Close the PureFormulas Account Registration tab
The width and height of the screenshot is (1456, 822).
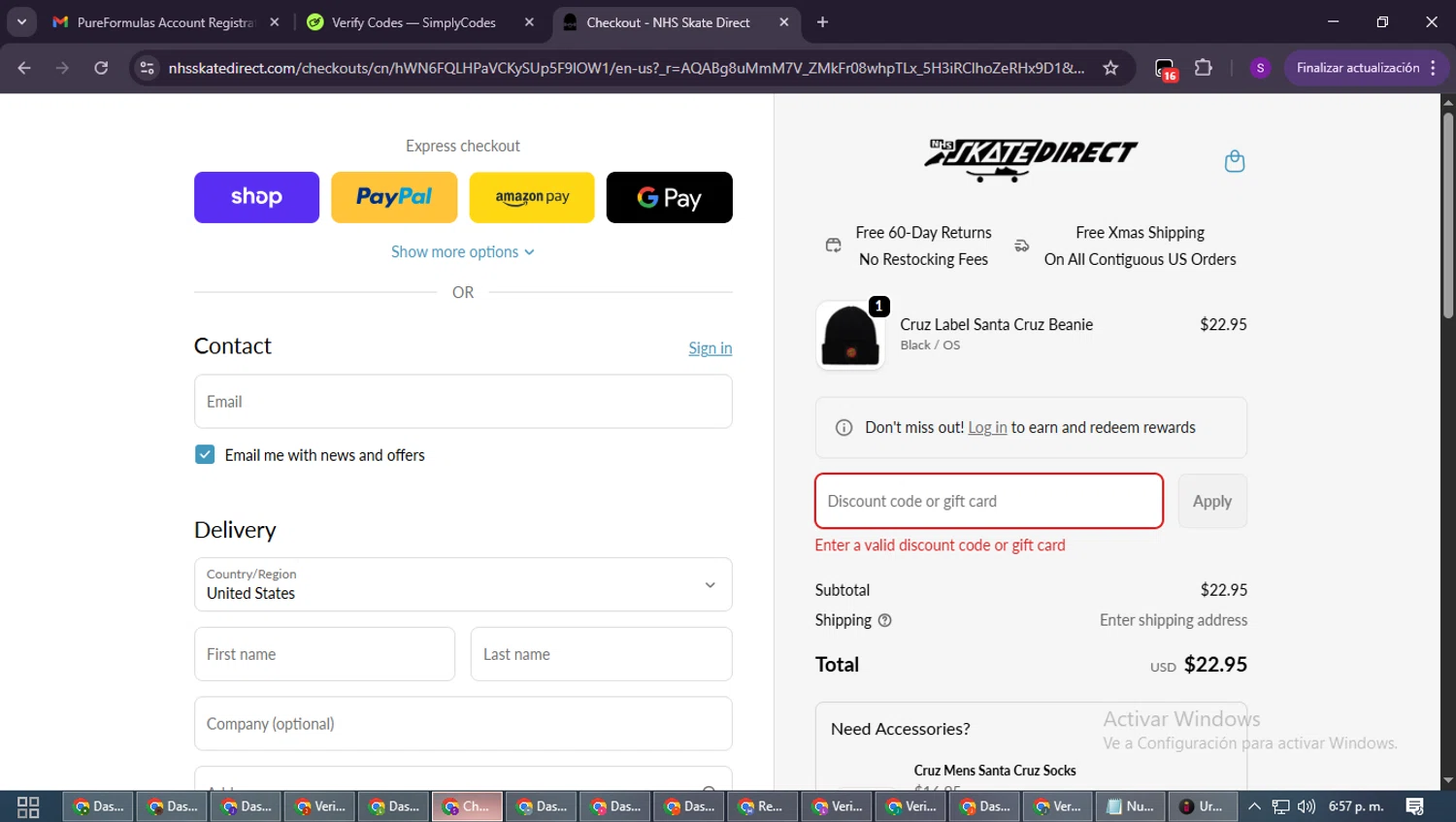275,22
